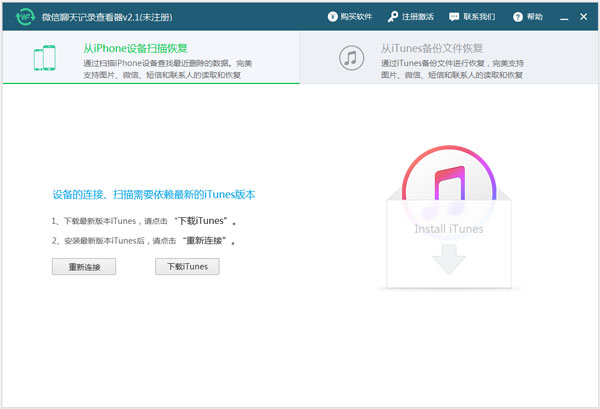Image resolution: width=600 pixels, height=409 pixels.
Task: Open 购买软件 (buy software)
Action: 350,16
